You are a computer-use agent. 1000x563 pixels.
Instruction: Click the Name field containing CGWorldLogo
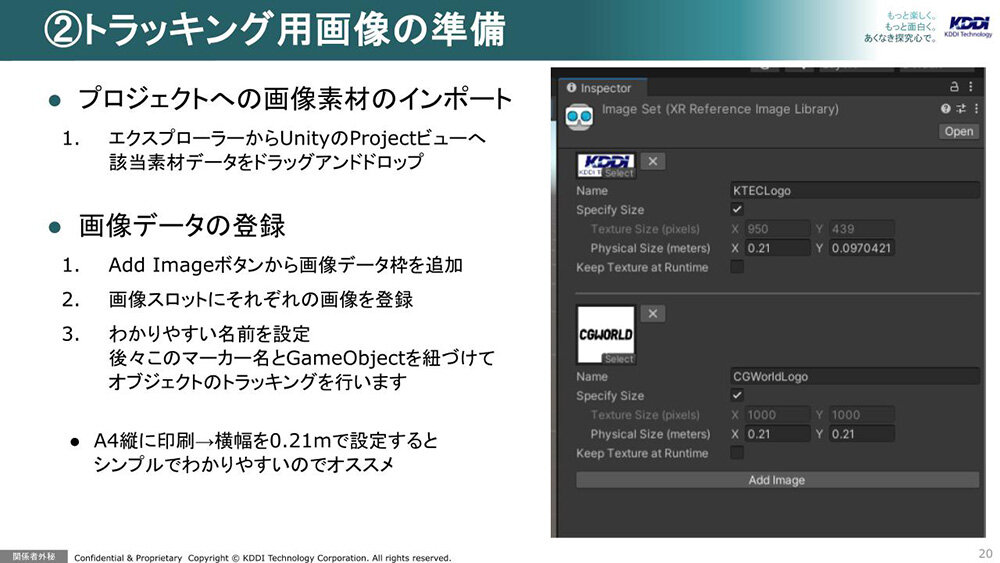point(854,377)
